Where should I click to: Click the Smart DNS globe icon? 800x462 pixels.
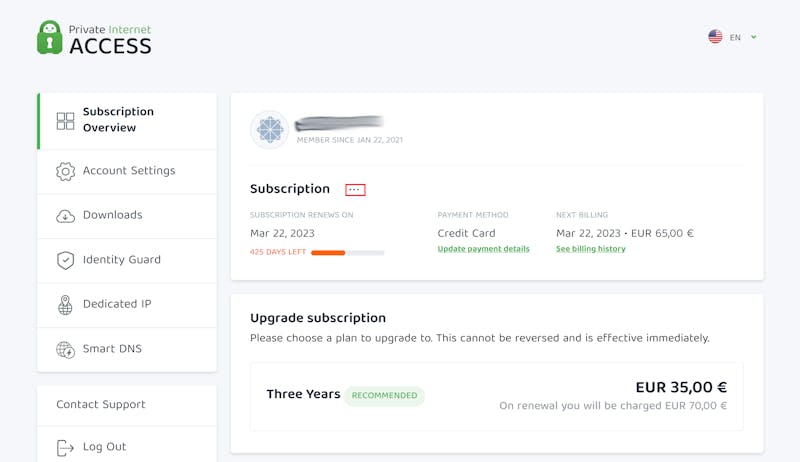click(x=65, y=350)
